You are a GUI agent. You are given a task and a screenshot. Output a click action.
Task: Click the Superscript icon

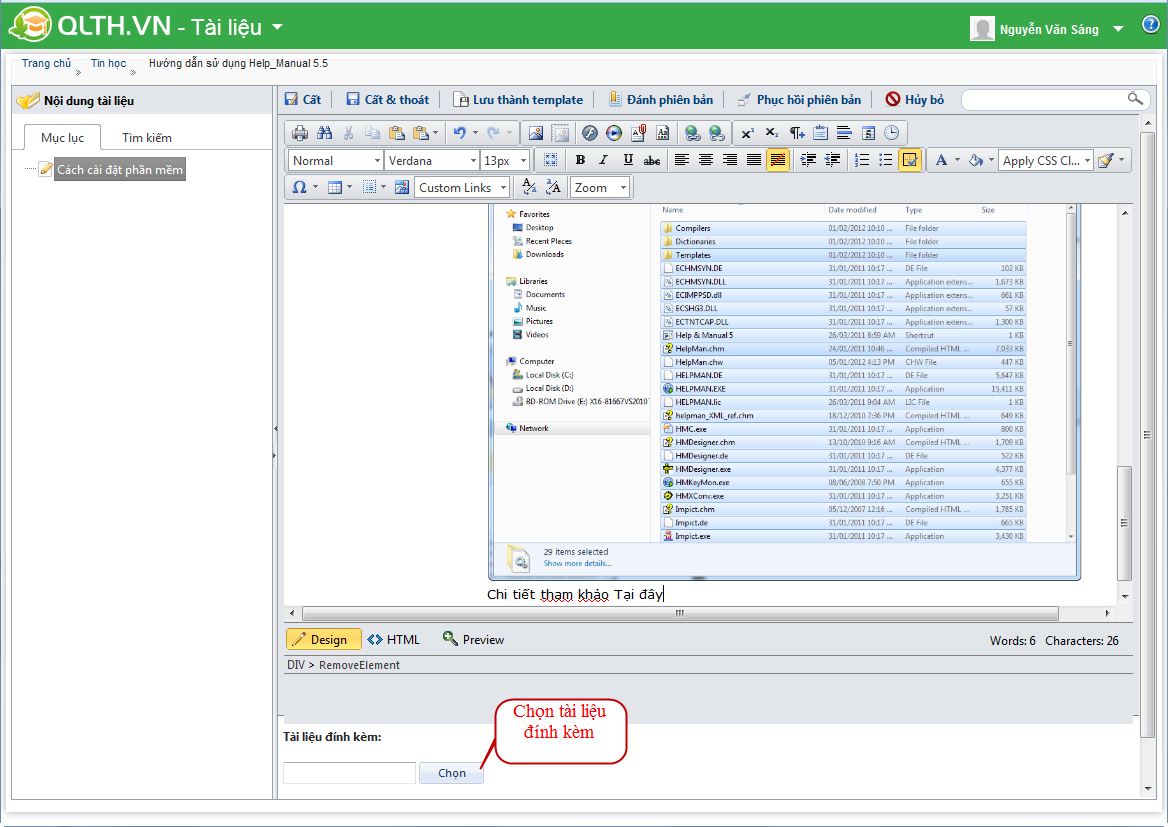pos(747,133)
